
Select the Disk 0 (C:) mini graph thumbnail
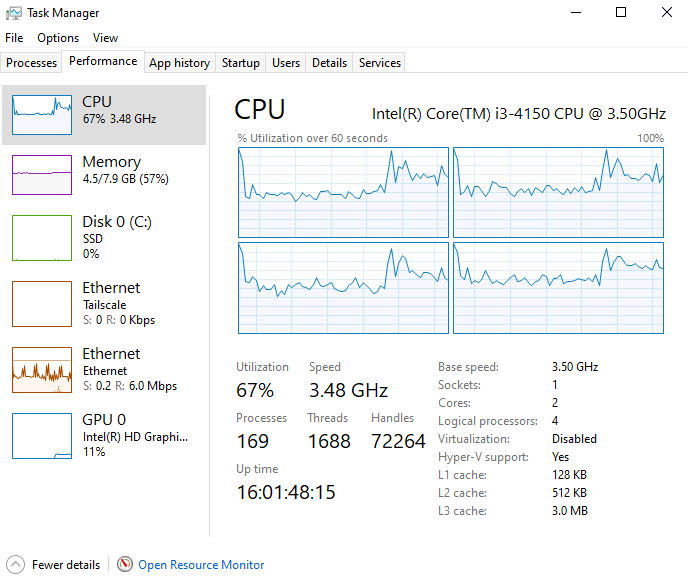click(x=42, y=238)
